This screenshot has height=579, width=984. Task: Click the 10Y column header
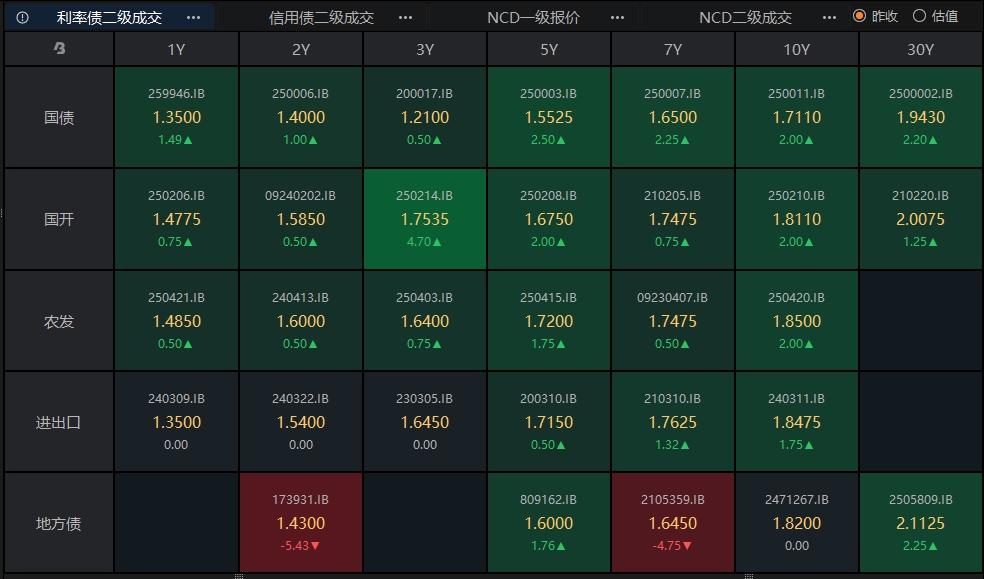point(796,49)
